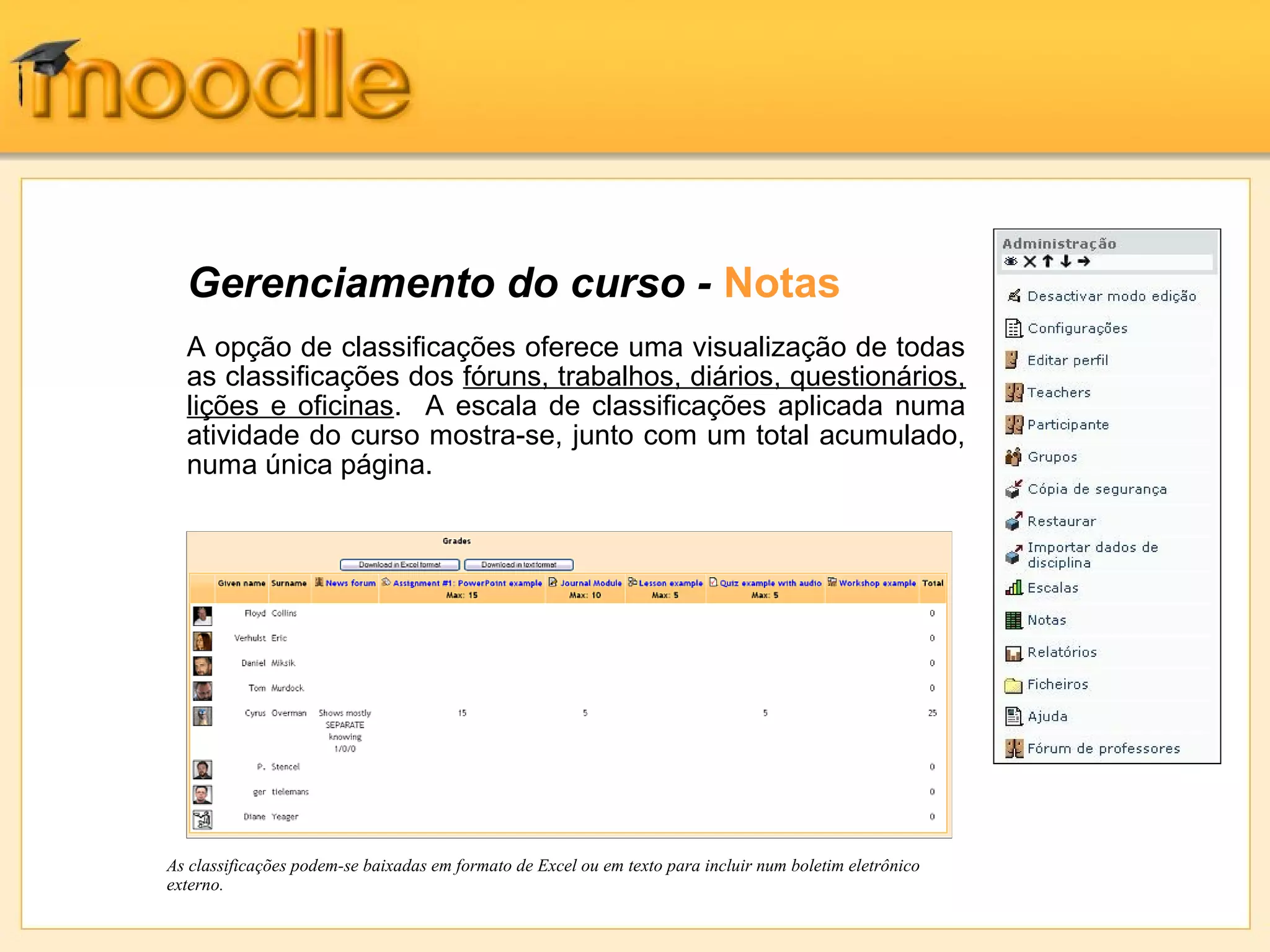Click P. Stencel profile picture

202,769
